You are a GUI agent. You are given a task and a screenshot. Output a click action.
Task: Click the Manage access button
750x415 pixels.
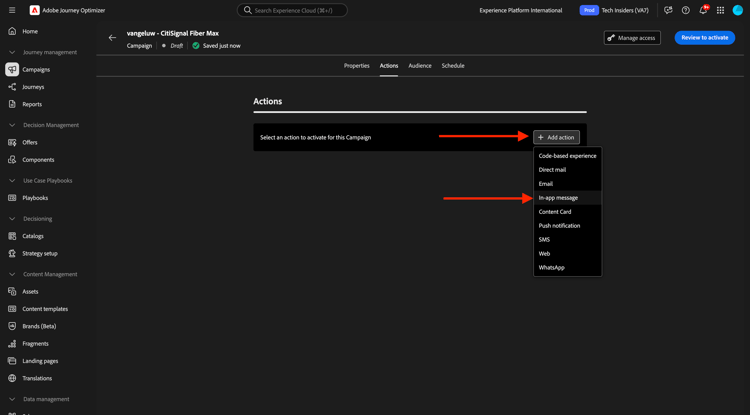click(632, 38)
